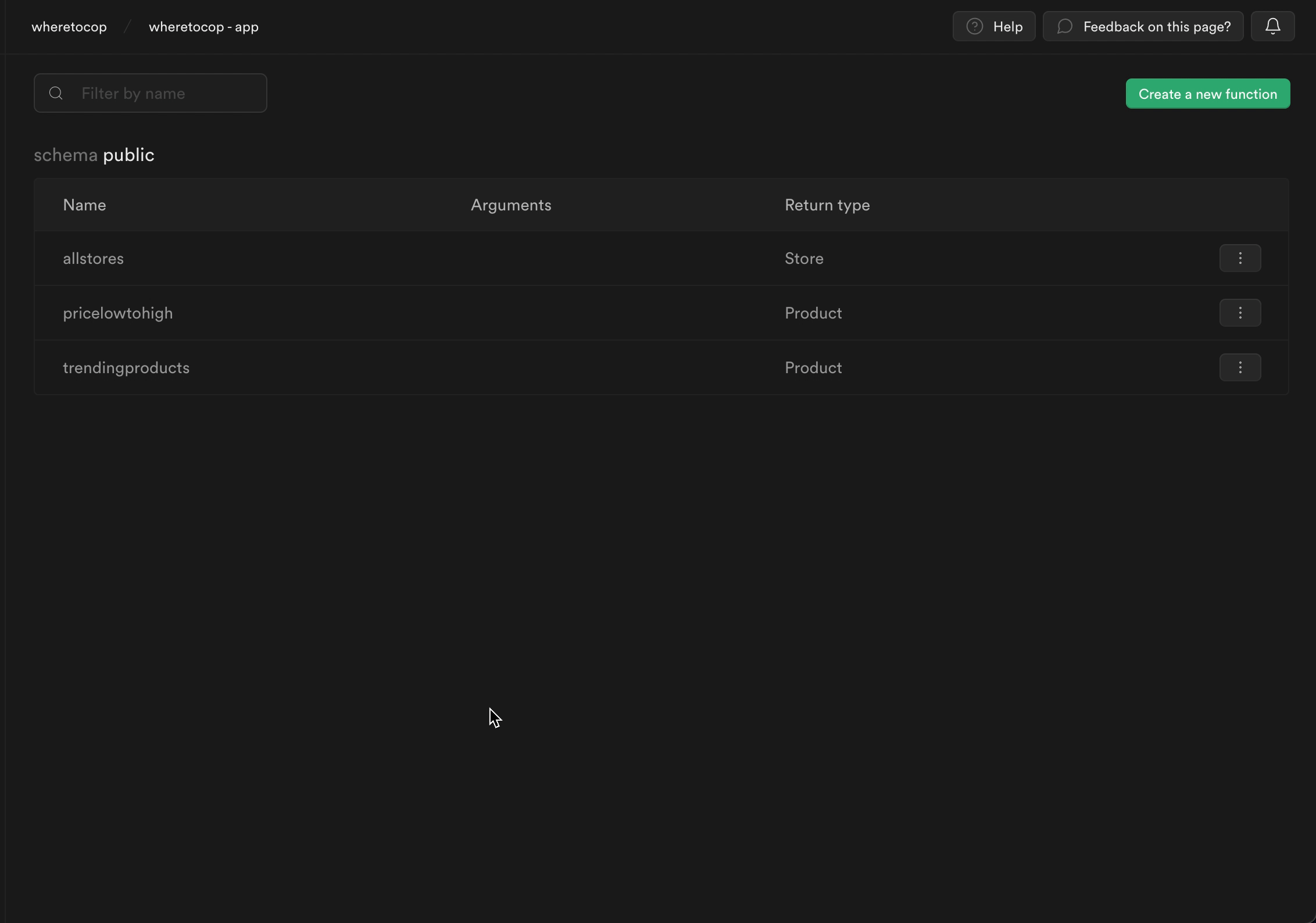Open actions dropdown on the pricelowtohigh row
1316x923 pixels.
1240,312
